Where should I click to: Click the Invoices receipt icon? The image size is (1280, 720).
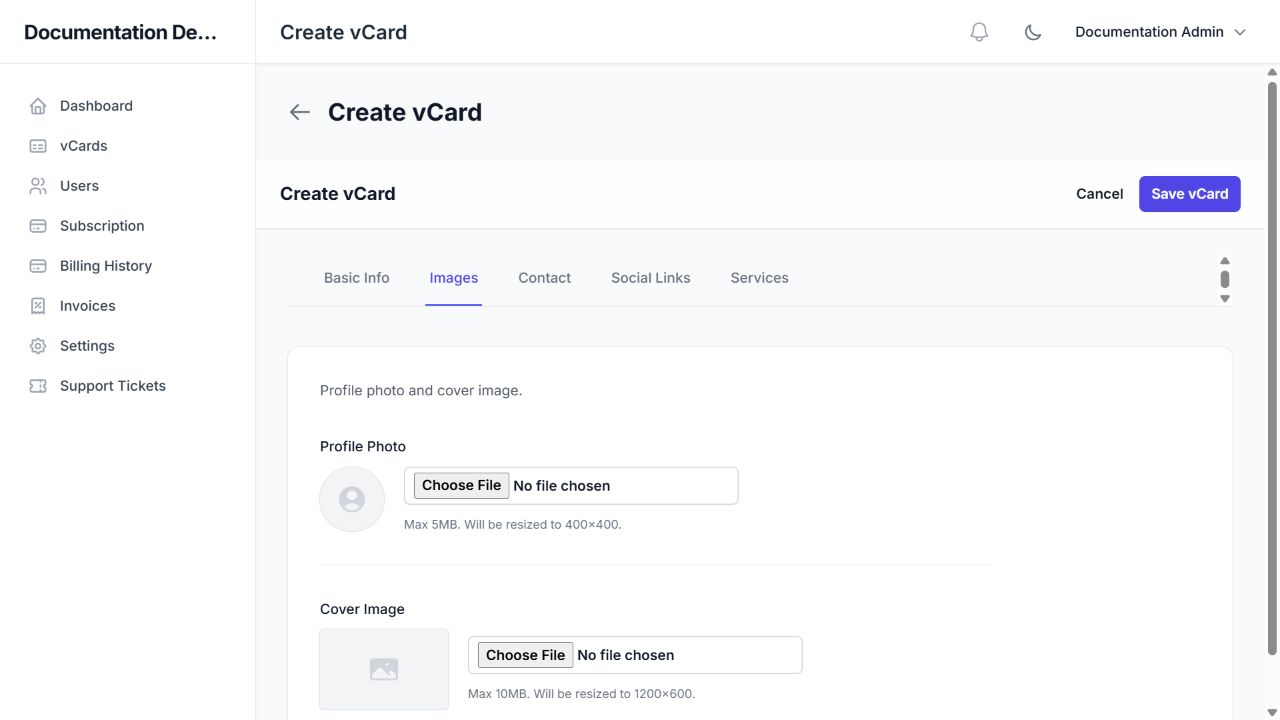(38, 306)
